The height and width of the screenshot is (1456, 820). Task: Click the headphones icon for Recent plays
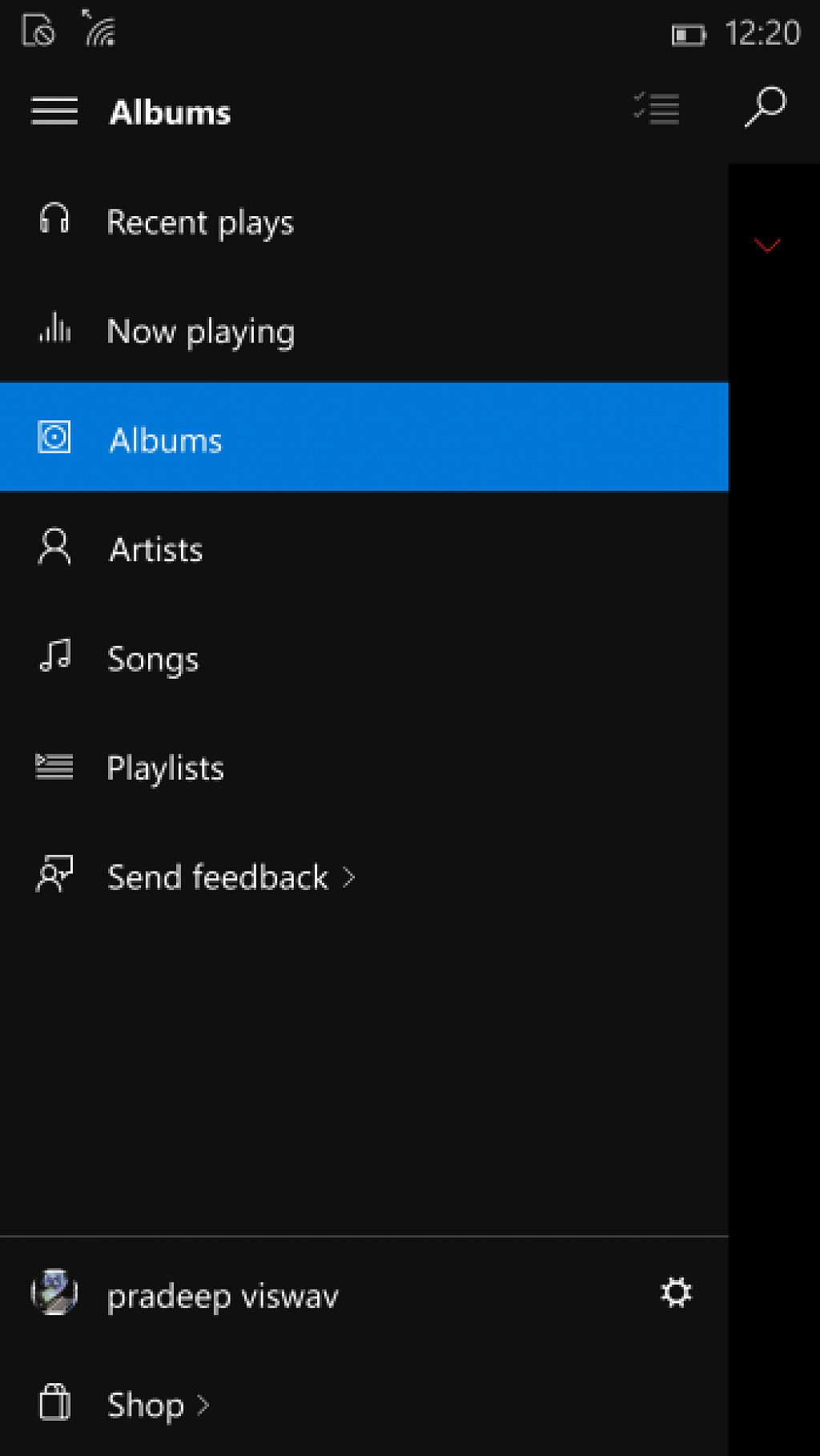[54, 219]
